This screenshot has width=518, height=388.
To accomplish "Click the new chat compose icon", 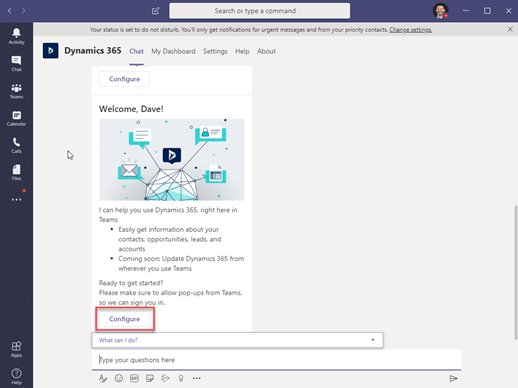I will click(156, 11).
